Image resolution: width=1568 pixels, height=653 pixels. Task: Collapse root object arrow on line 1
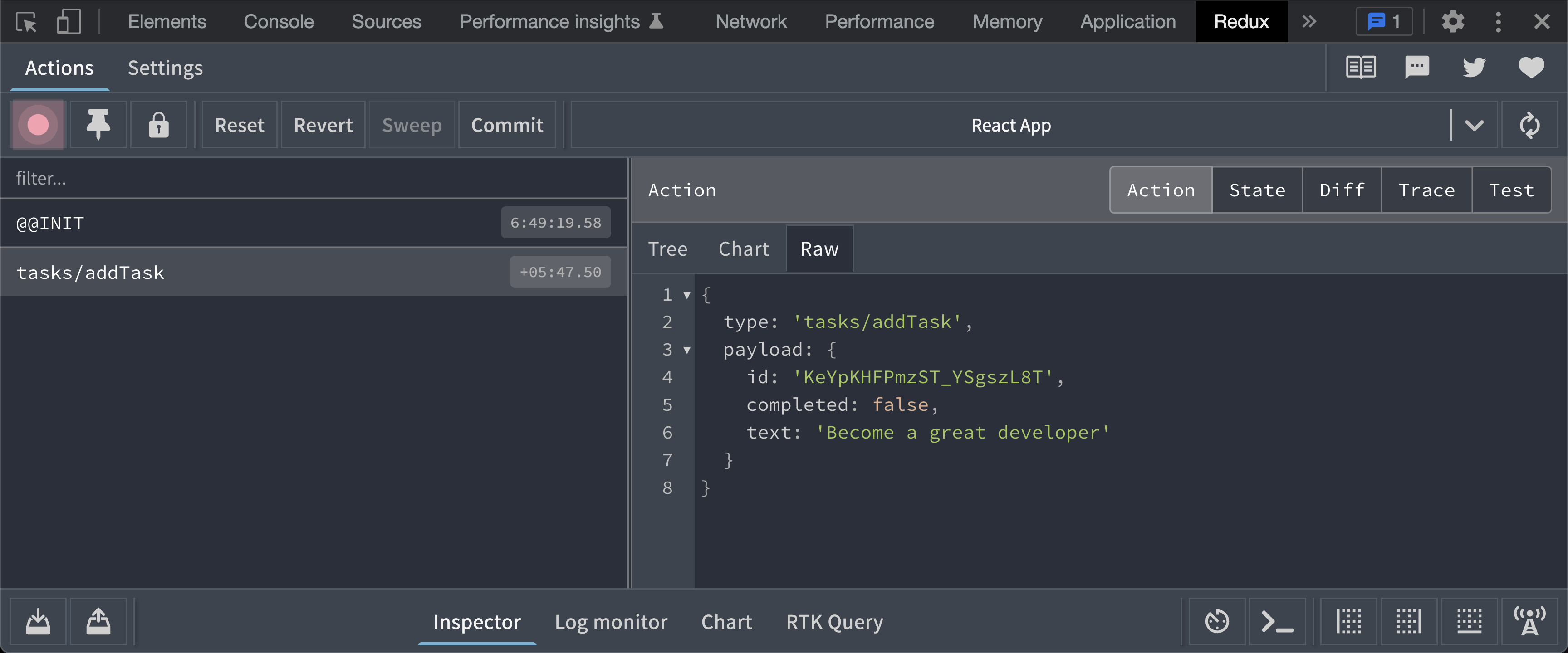(686, 295)
